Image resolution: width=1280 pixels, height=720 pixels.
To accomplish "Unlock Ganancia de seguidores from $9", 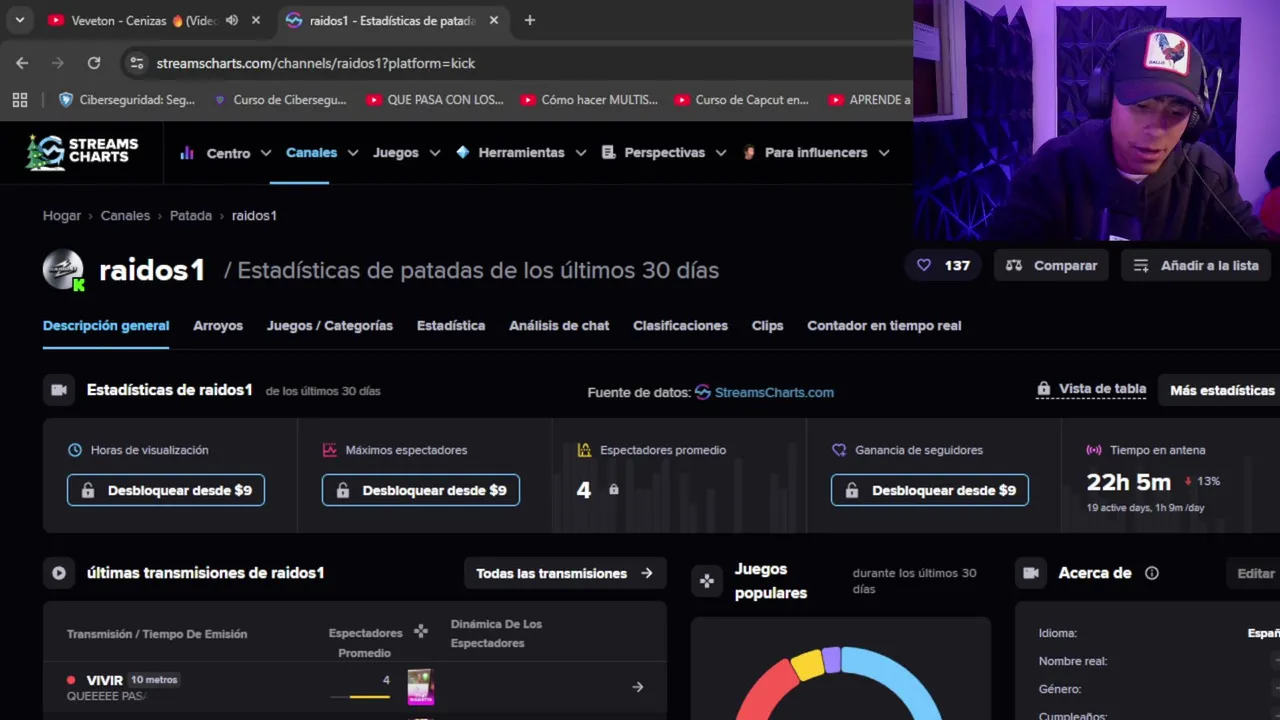I will tap(930, 490).
